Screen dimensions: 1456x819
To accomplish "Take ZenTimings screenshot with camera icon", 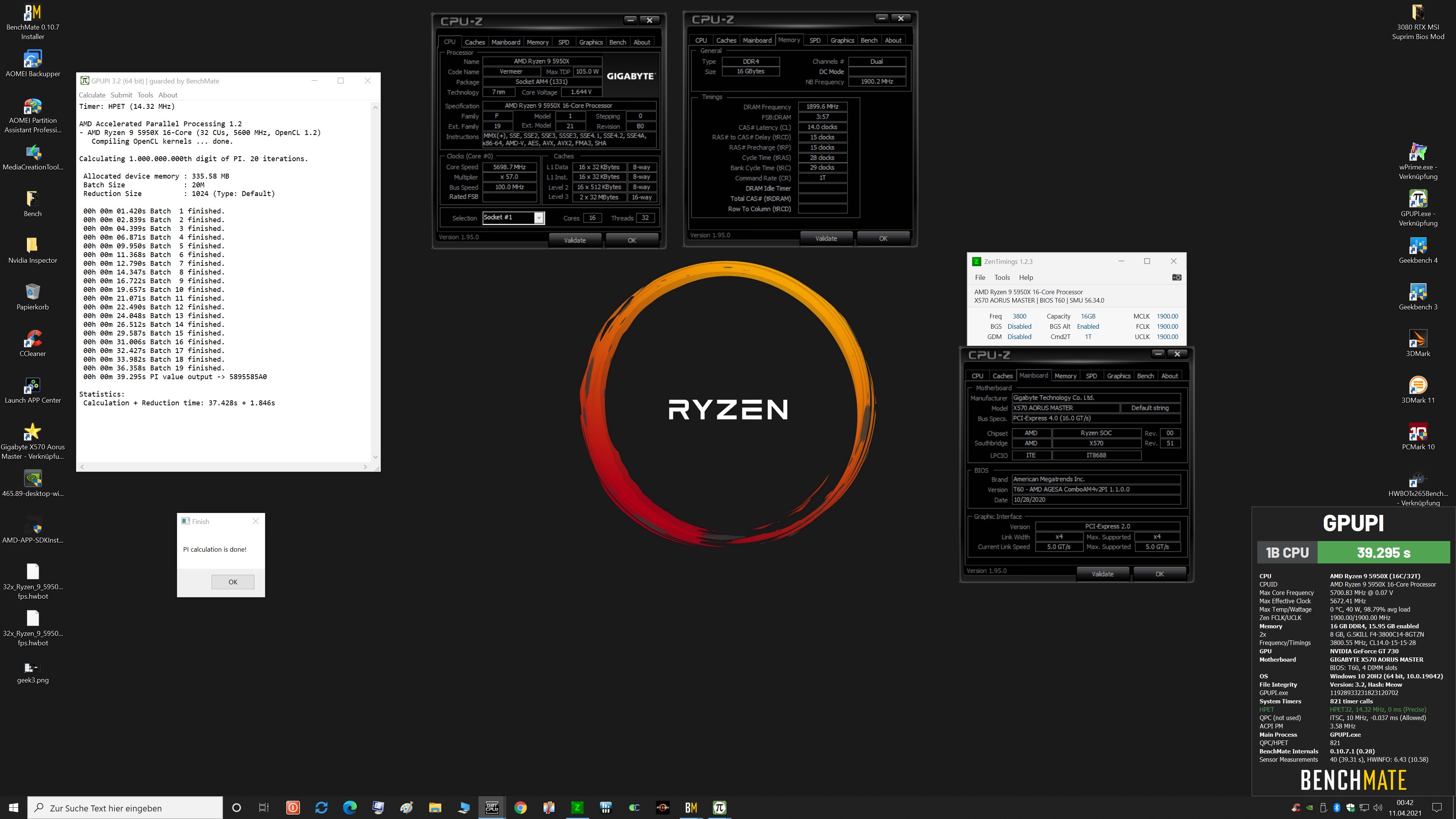I will (1177, 277).
